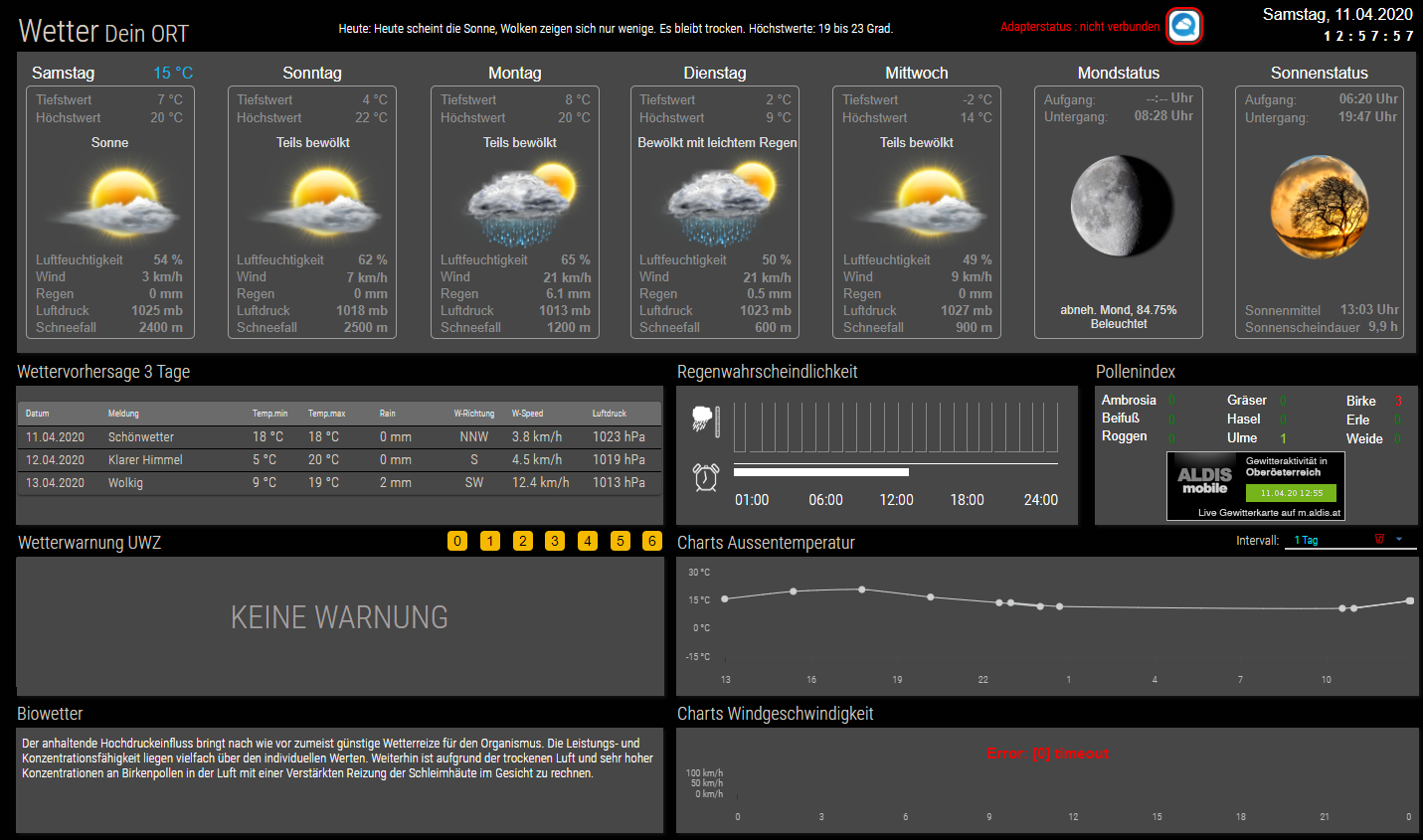Viewport: 1423px width, 840px height.
Task: Click the Ulme pollen value 1
Action: 1283,437
